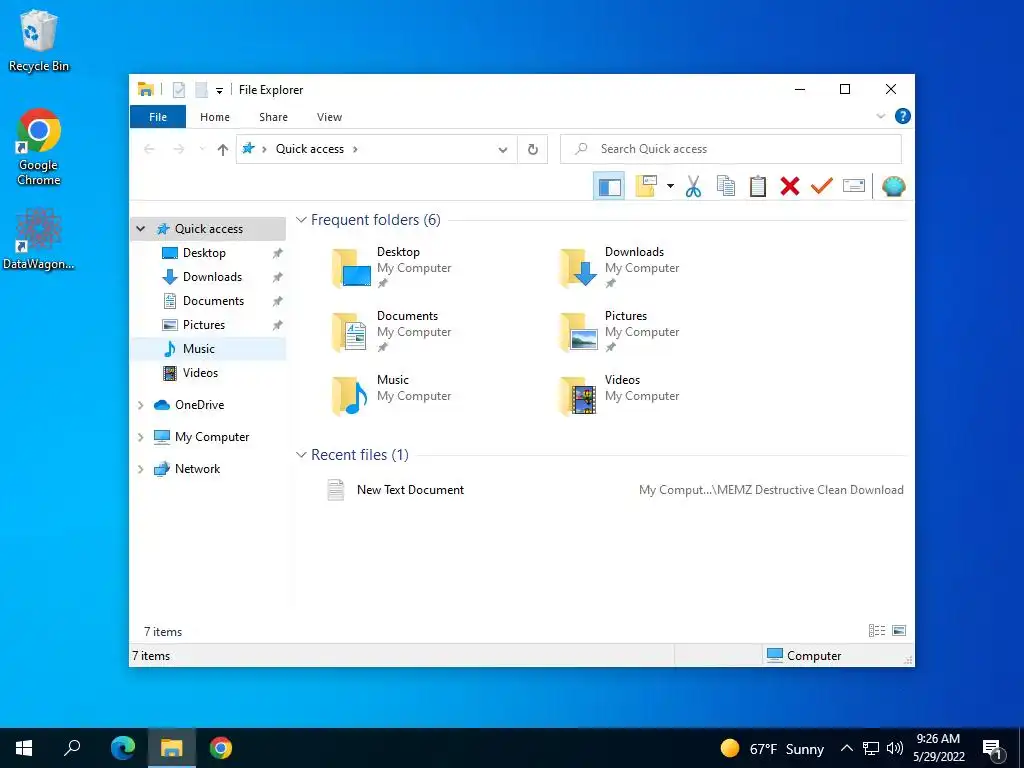Click the Quick access breadcrumb in address bar
The height and width of the screenshot is (768, 1024).
[x=310, y=149]
